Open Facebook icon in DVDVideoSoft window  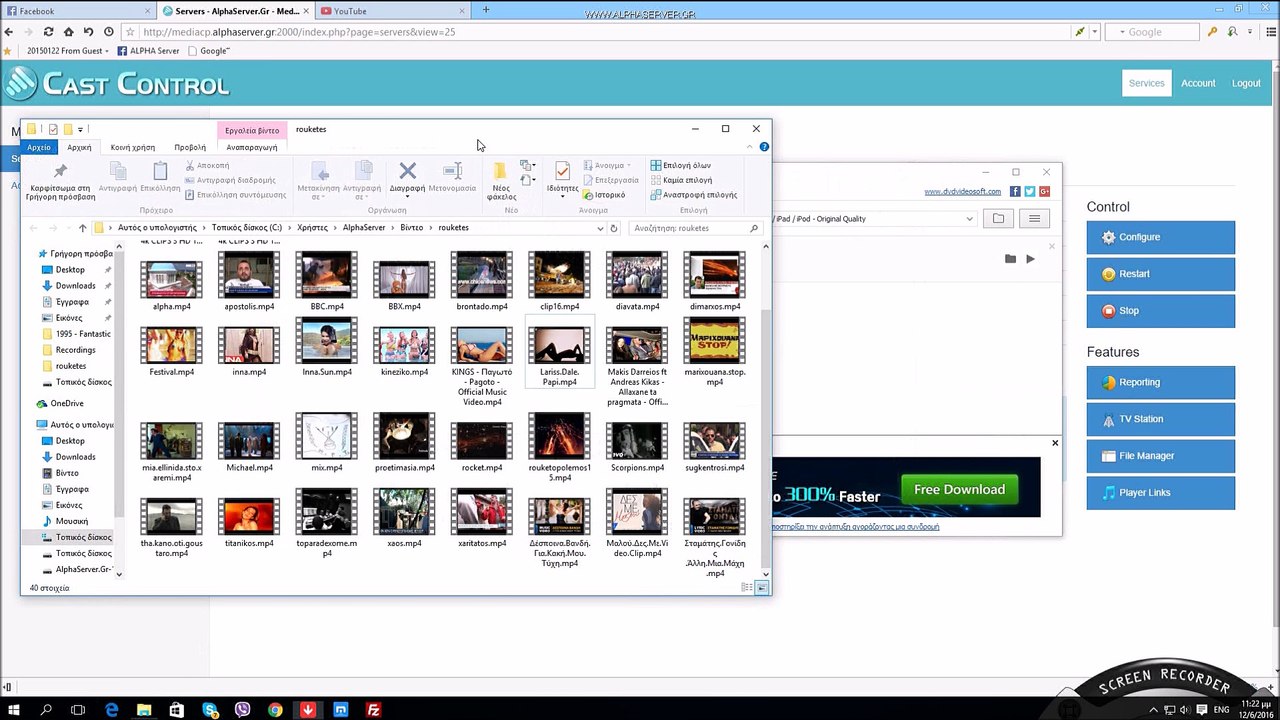pyautogui.click(x=1015, y=191)
